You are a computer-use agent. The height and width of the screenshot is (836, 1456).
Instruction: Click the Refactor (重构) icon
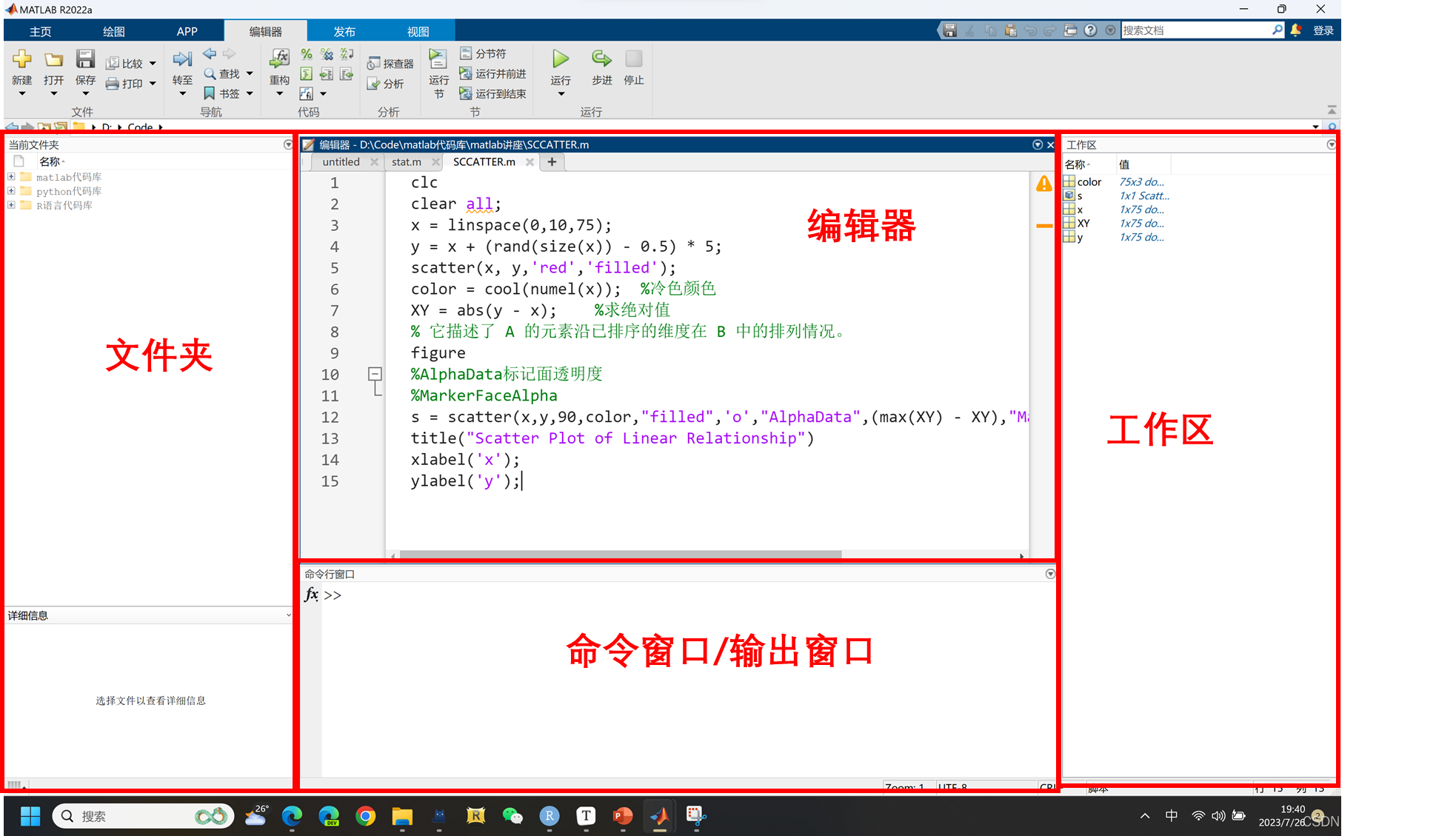pos(279,59)
